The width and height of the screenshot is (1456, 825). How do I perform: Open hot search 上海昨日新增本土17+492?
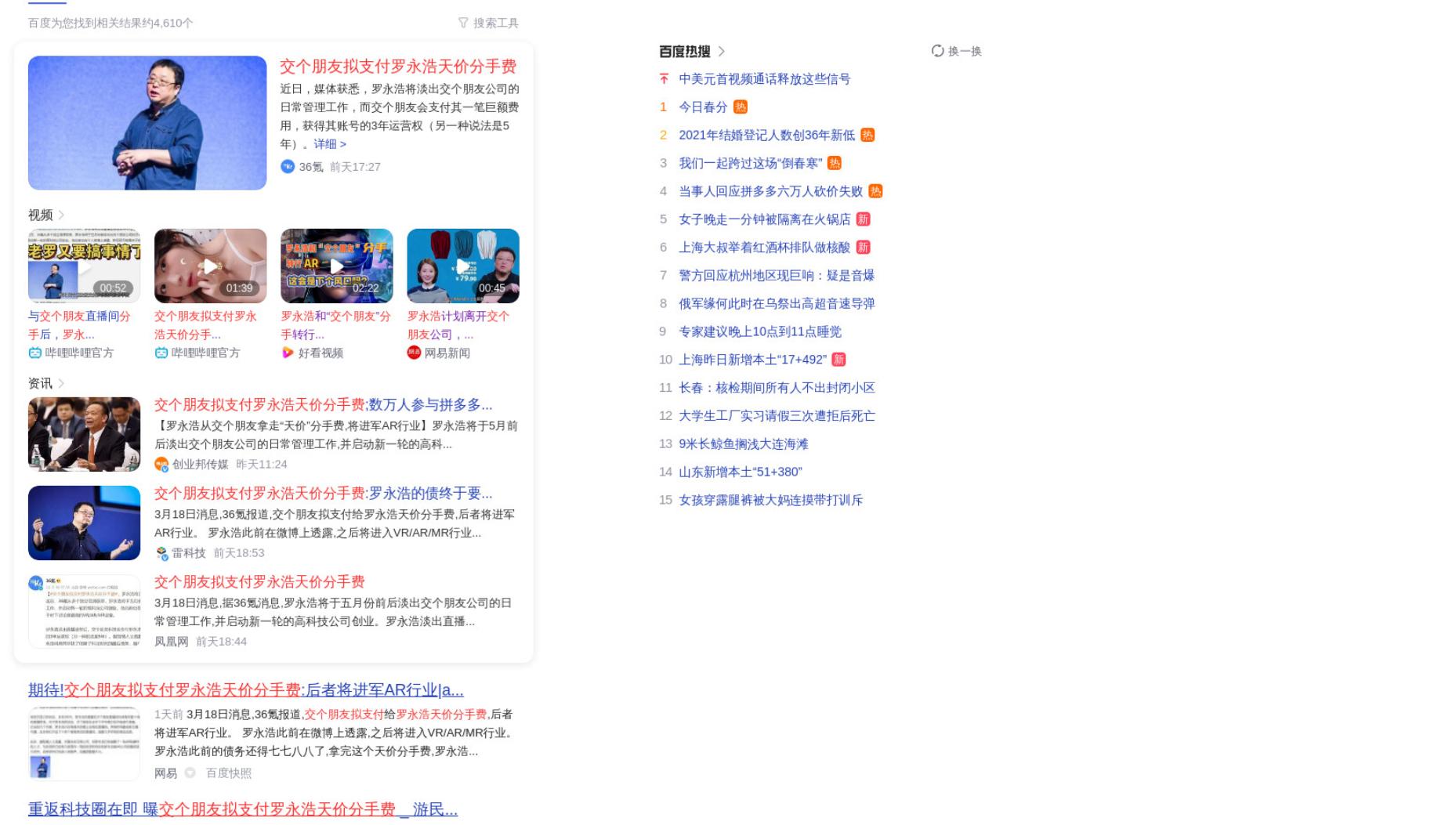(x=752, y=360)
